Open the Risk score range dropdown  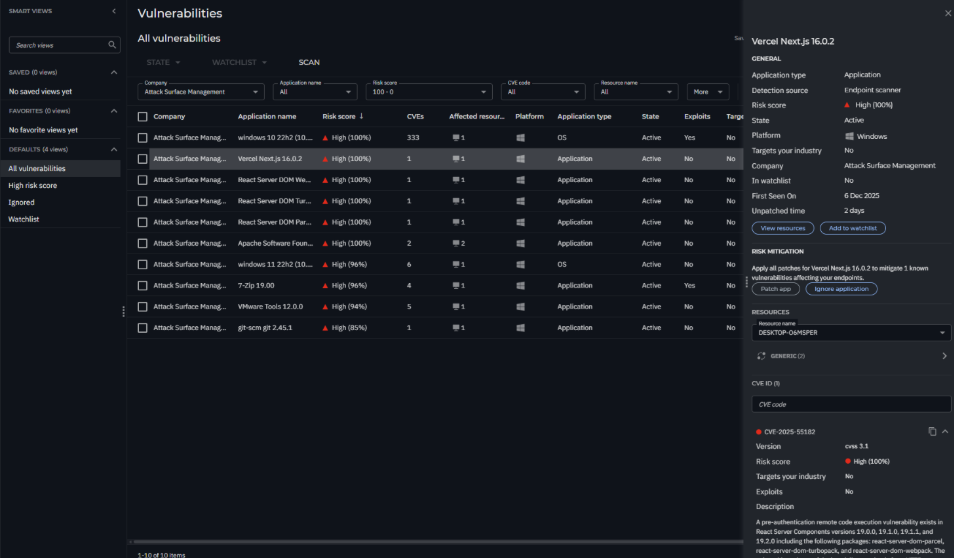coord(430,91)
